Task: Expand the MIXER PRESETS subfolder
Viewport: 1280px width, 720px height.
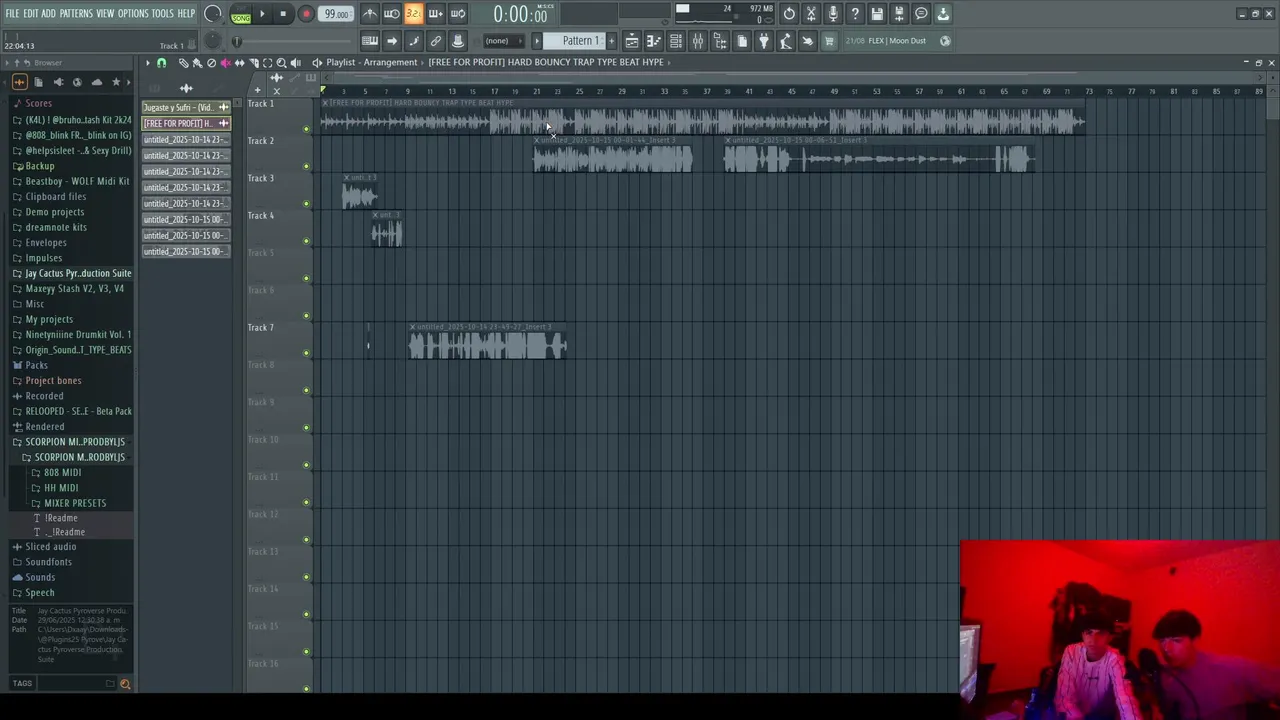Action: [x=75, y=503]
